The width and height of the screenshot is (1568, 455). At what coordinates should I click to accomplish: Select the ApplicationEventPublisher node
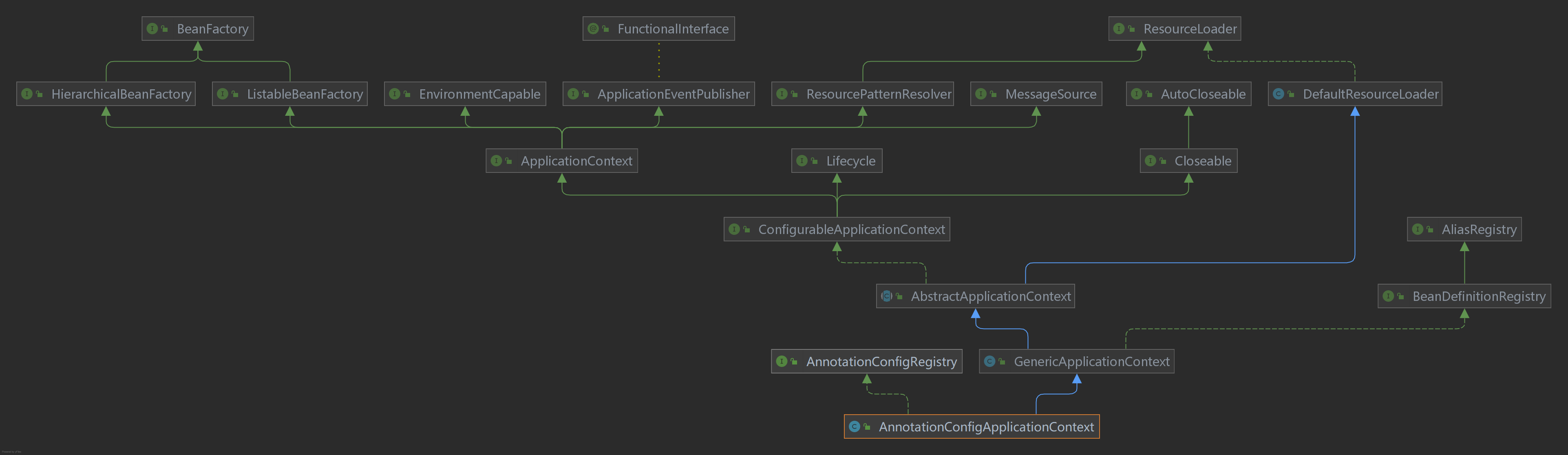tap(658, 94)
